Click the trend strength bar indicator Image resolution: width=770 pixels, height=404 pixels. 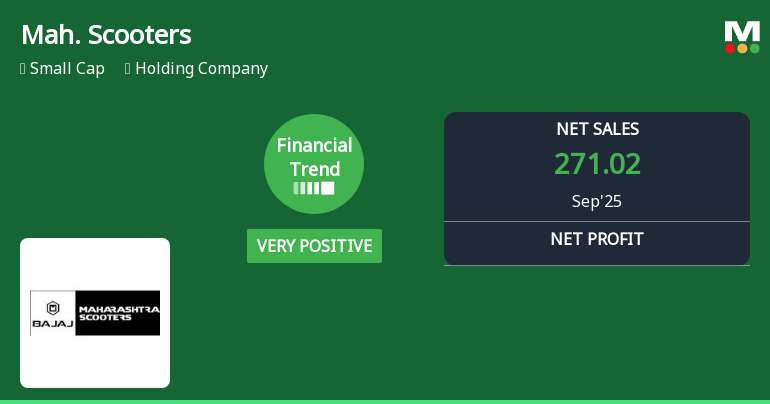(x=314, y=188)
